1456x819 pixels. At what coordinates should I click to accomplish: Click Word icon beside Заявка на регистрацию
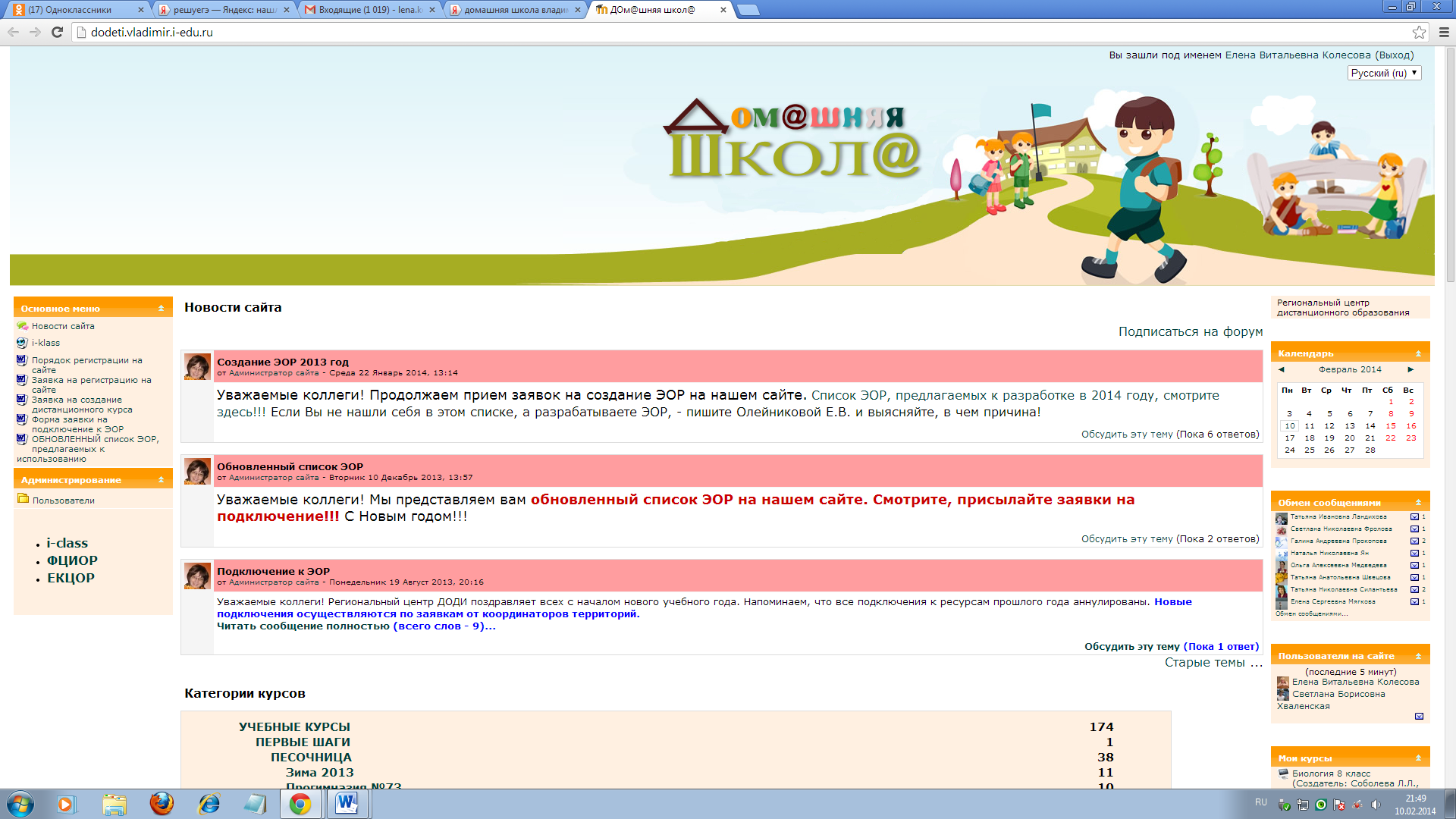pos(22,381)
